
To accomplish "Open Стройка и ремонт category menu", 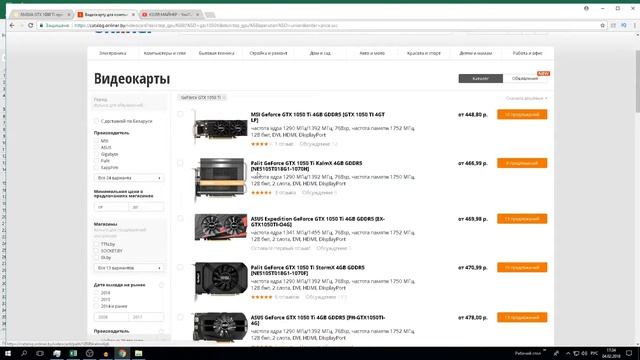I will [268, 53].
